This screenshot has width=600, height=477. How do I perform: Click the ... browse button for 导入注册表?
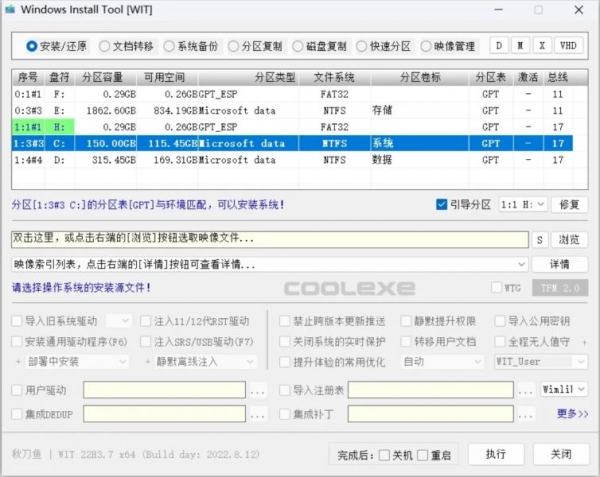point(525,391)
